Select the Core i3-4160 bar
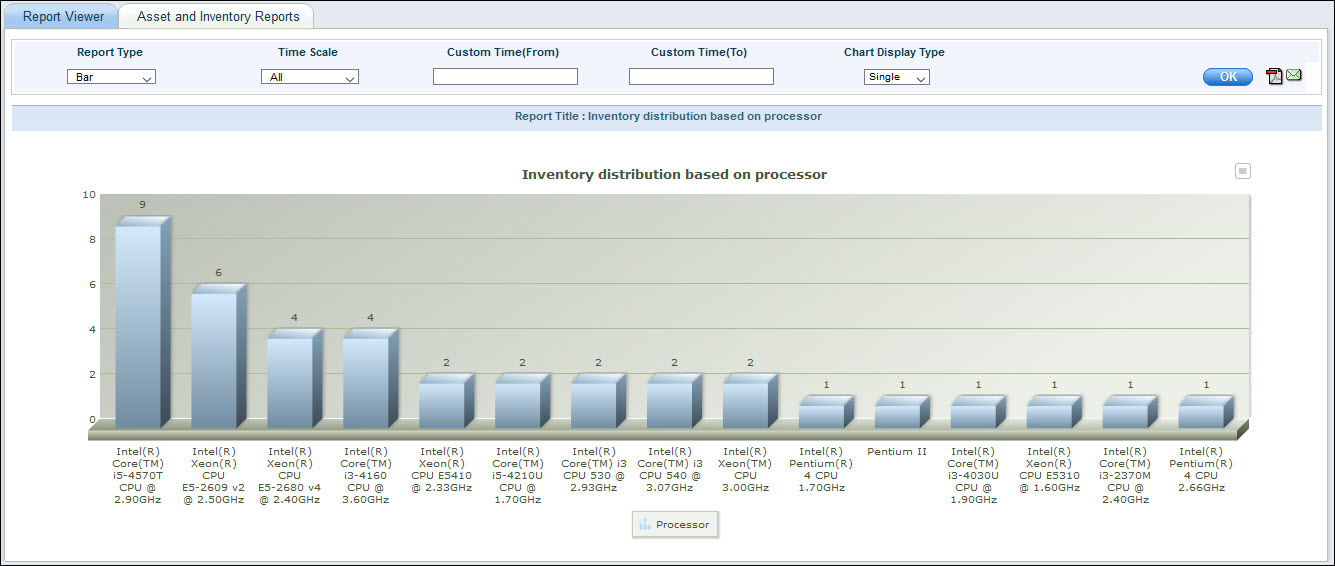 point(367,382)
